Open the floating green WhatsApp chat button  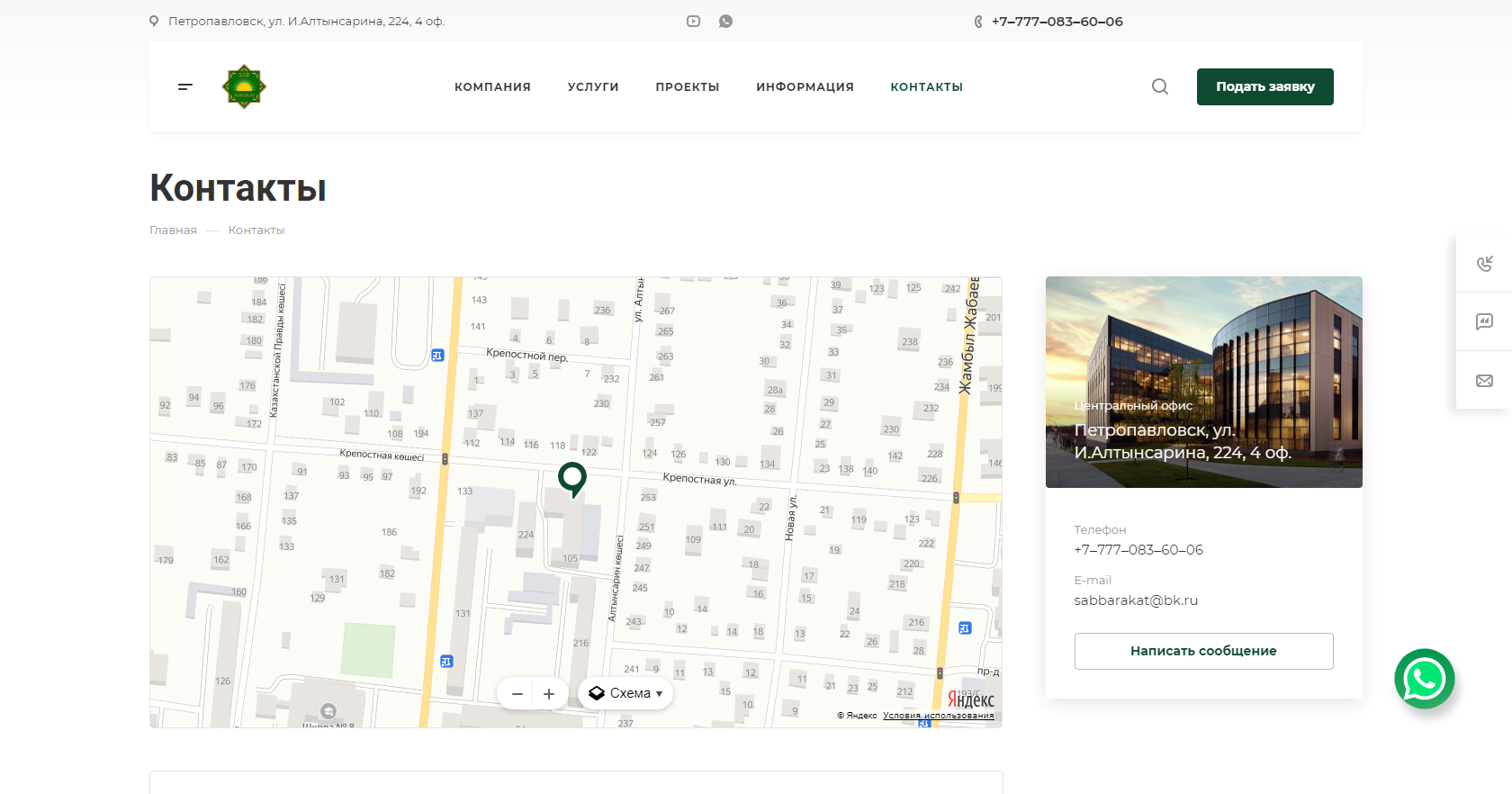[1425, 679]
